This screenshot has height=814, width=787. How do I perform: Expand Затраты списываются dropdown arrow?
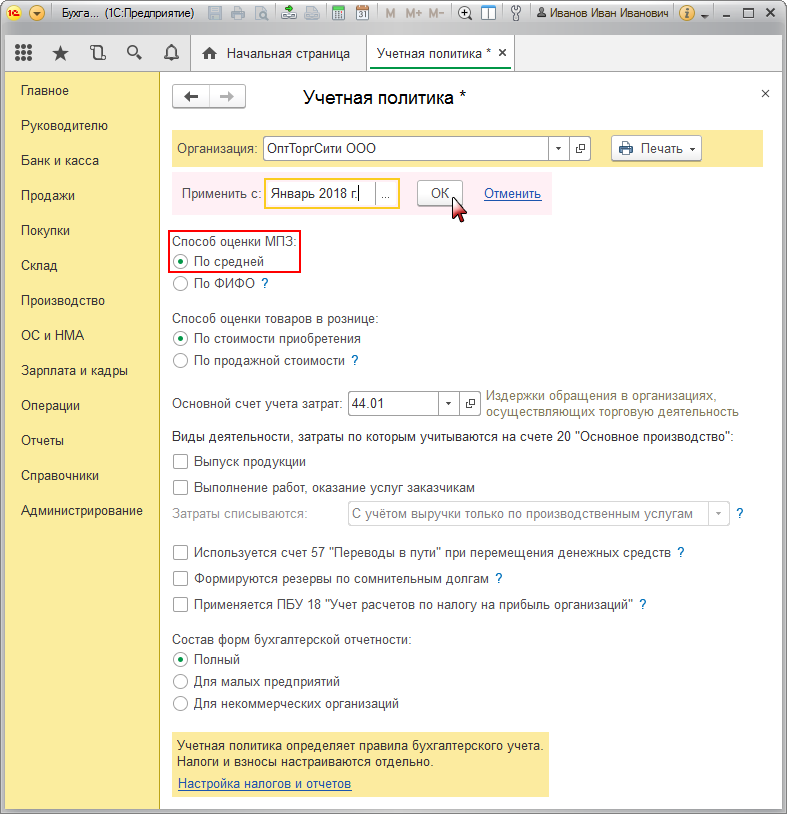(718, 513)
